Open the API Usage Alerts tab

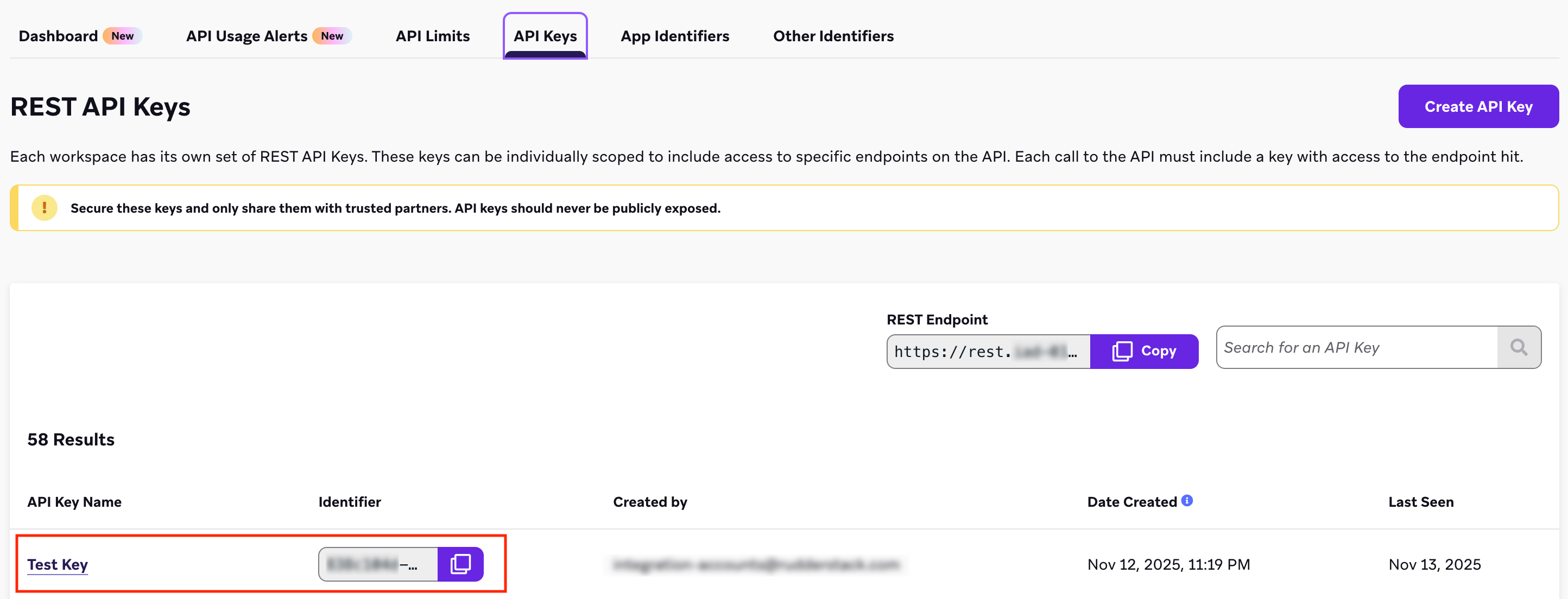[x=246, y=36]
